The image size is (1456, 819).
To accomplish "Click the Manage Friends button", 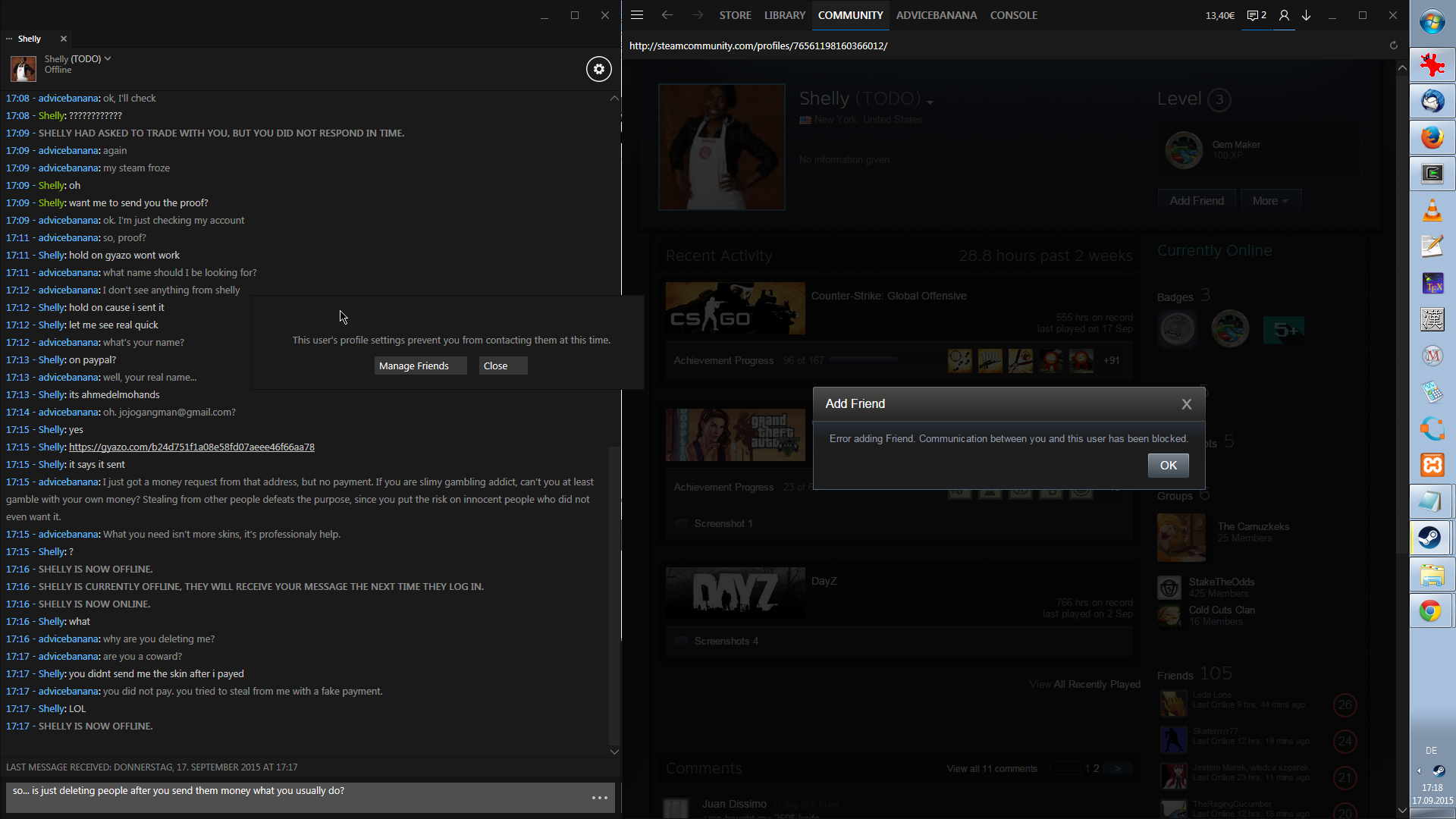I will pyautogui.click(x=414, y=366).
